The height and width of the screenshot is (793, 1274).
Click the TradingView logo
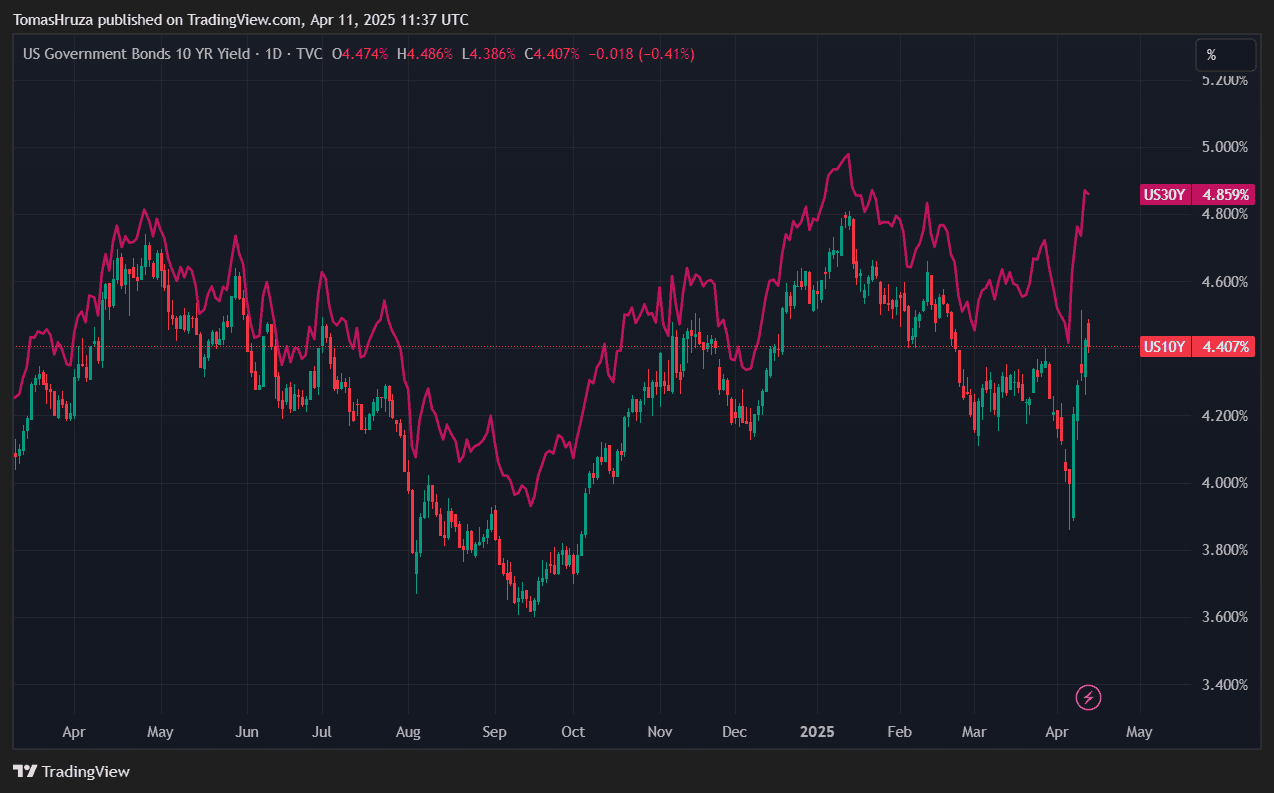pos(71,771)
